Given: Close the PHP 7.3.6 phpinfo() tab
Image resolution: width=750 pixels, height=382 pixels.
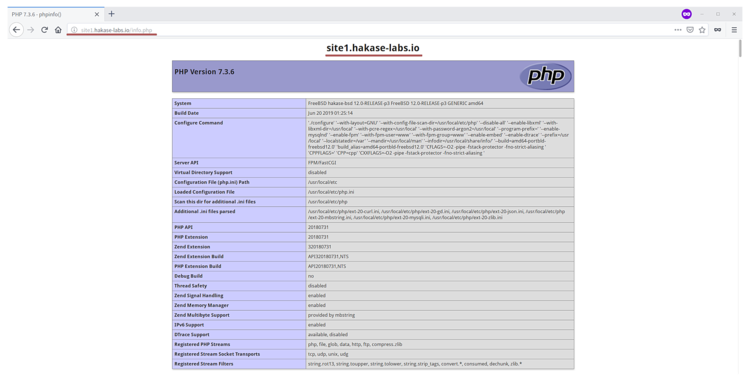Looking at the screenshot, I should (x=97, y=14).
